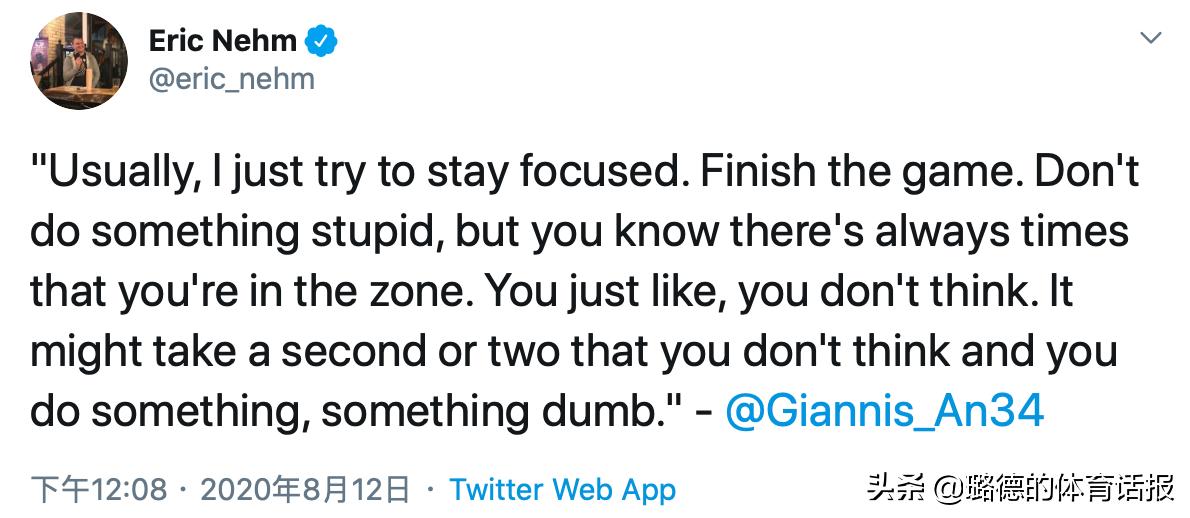Open the @eric_nehm handle
Image resolution: width=1190 pixels, height=518 pixels.
coord(231,78)
